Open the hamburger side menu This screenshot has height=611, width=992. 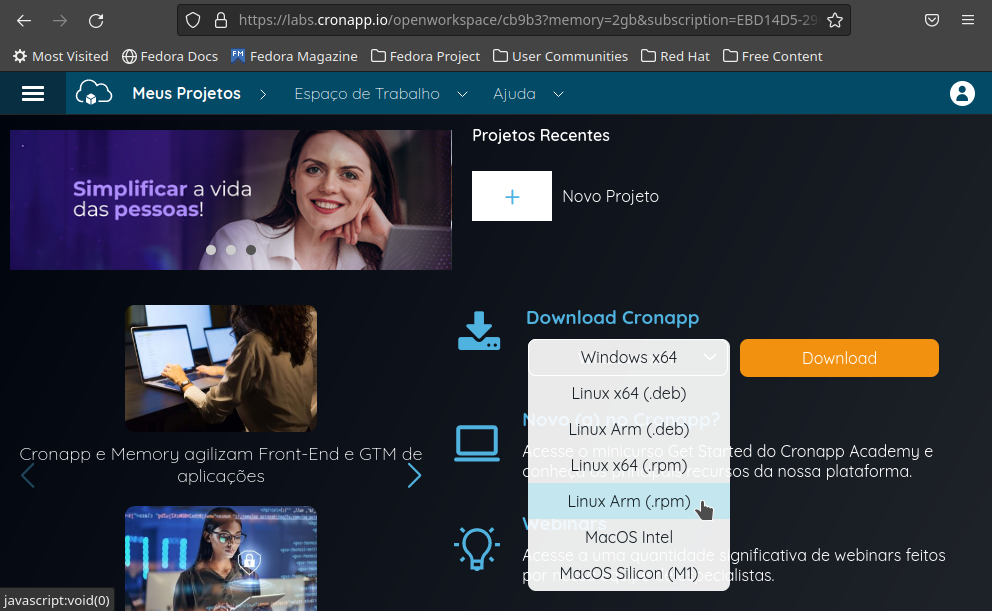coord(33,94)
